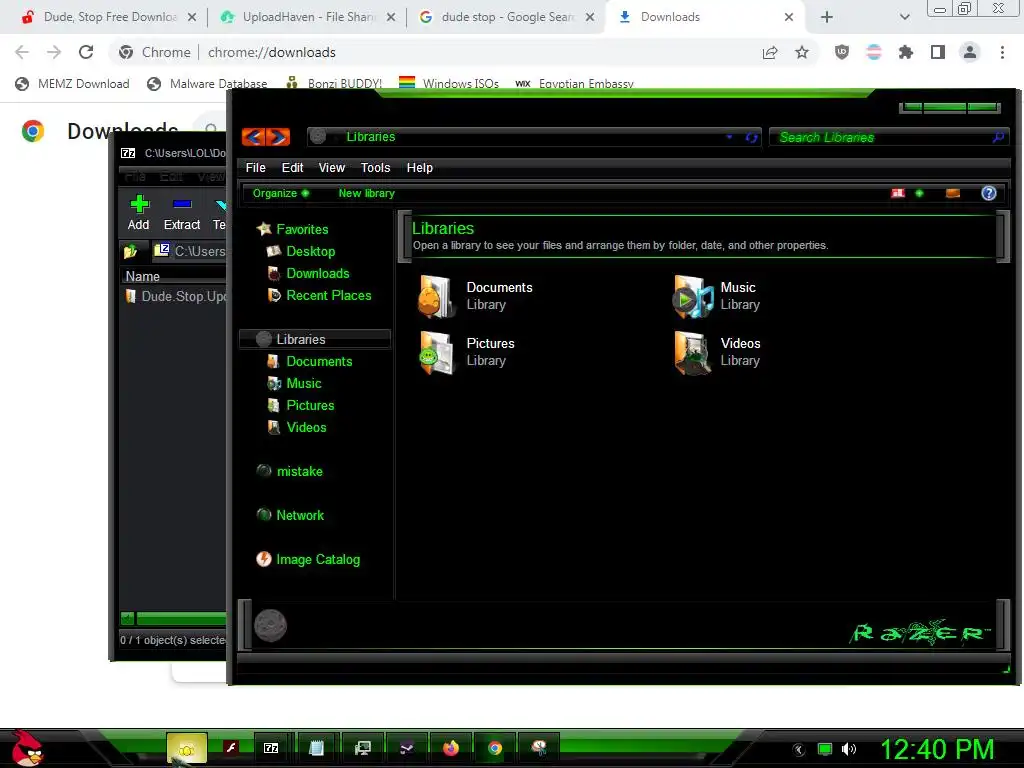This screenshot has height=768, width=1024.
Task: Open the Explorer View menu
Action: coord(331,168)
